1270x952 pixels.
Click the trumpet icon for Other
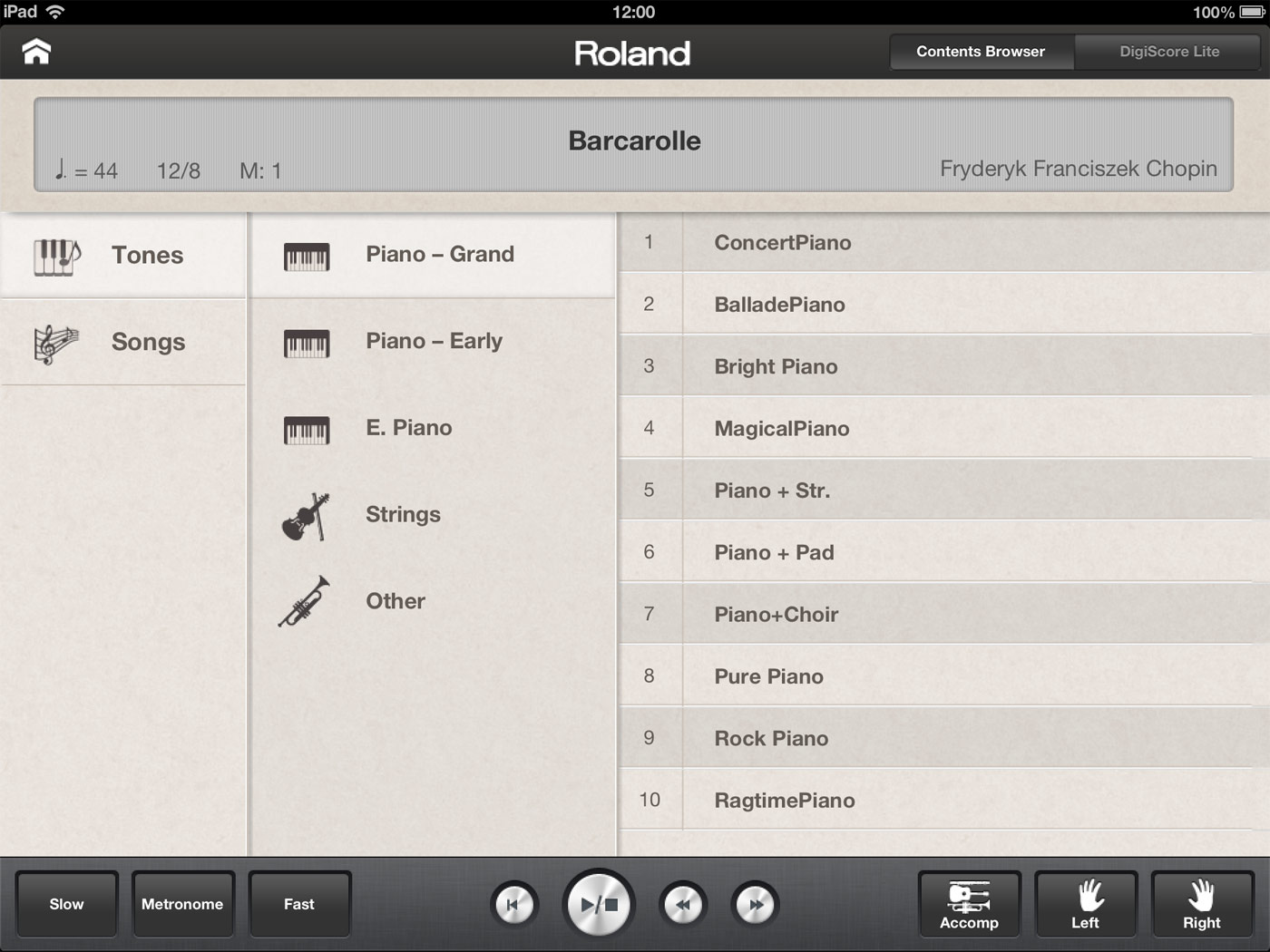point(304,602)
